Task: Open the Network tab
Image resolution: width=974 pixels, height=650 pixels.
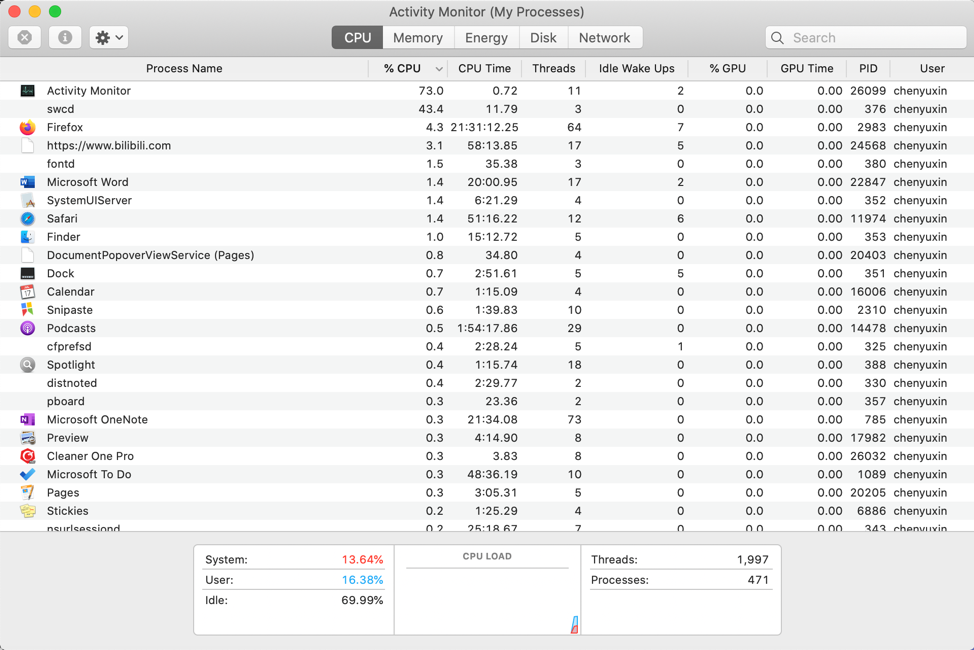Action: pos(604,38)
